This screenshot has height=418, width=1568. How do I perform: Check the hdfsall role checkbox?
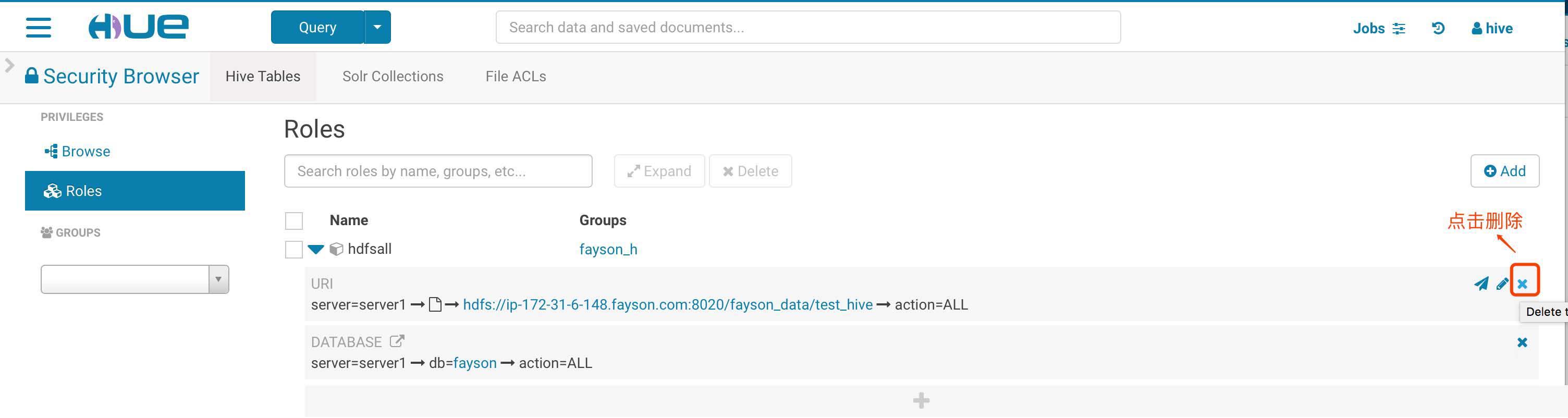tap(294, 250)
